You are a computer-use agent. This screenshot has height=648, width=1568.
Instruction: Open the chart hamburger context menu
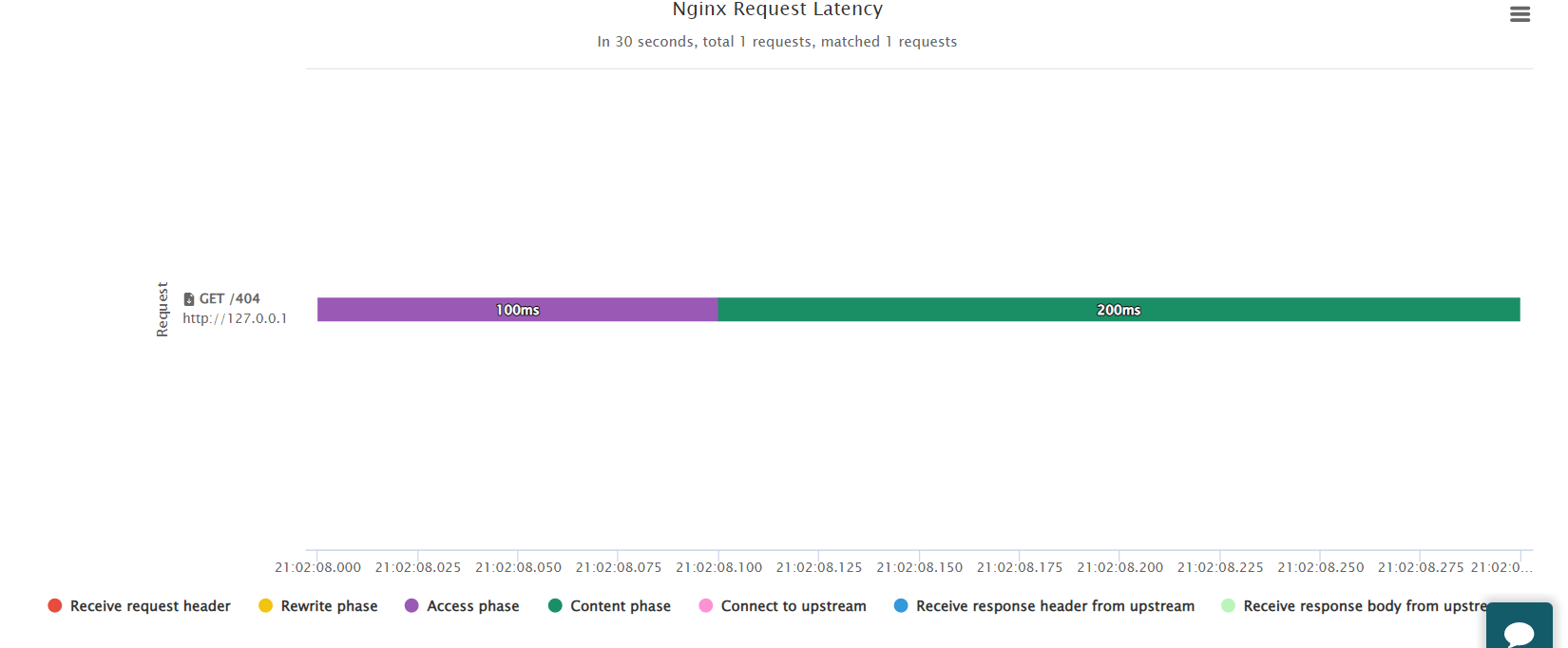pos(1520,14)
